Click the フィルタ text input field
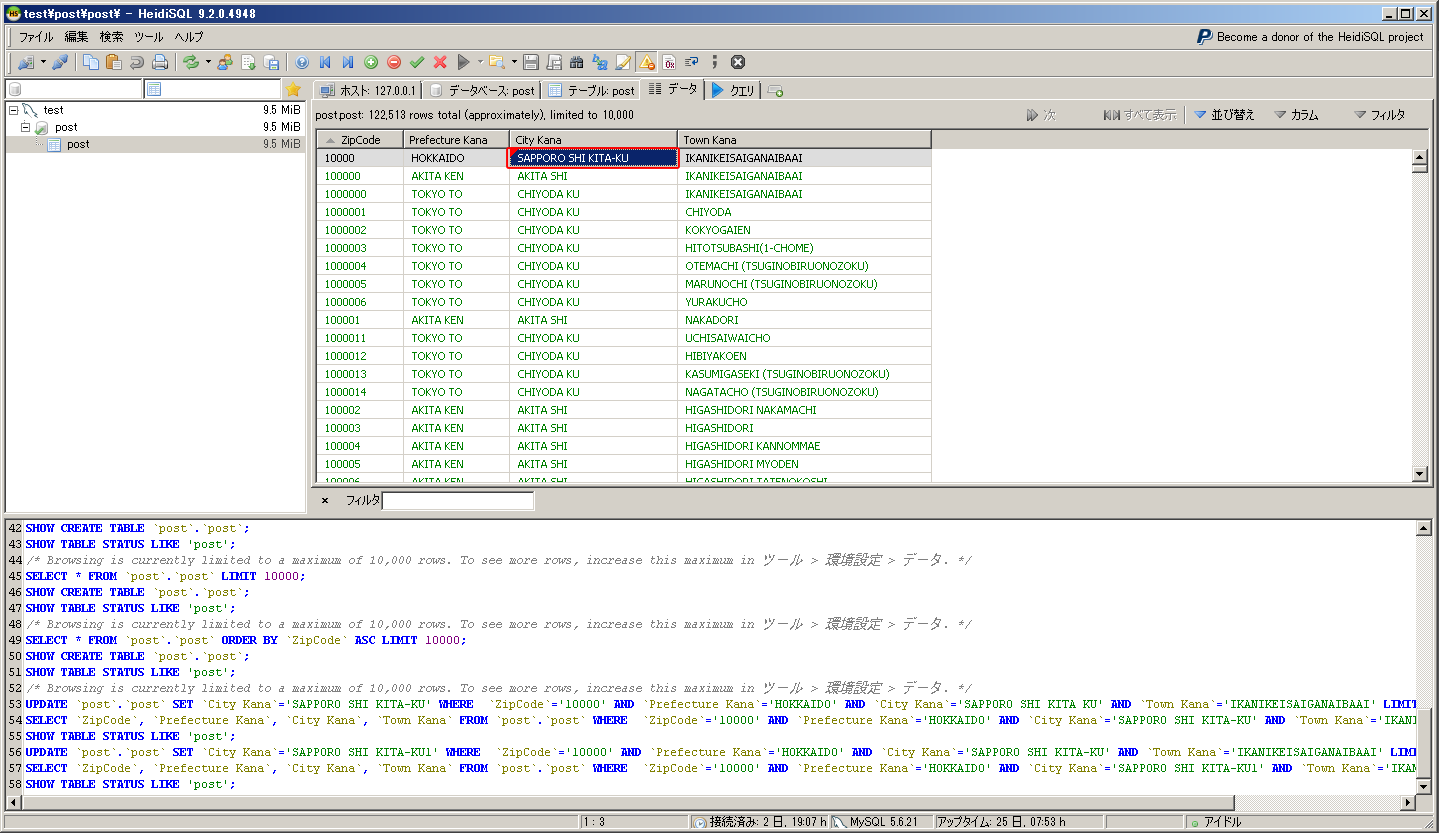 click(x=458, y=500)
